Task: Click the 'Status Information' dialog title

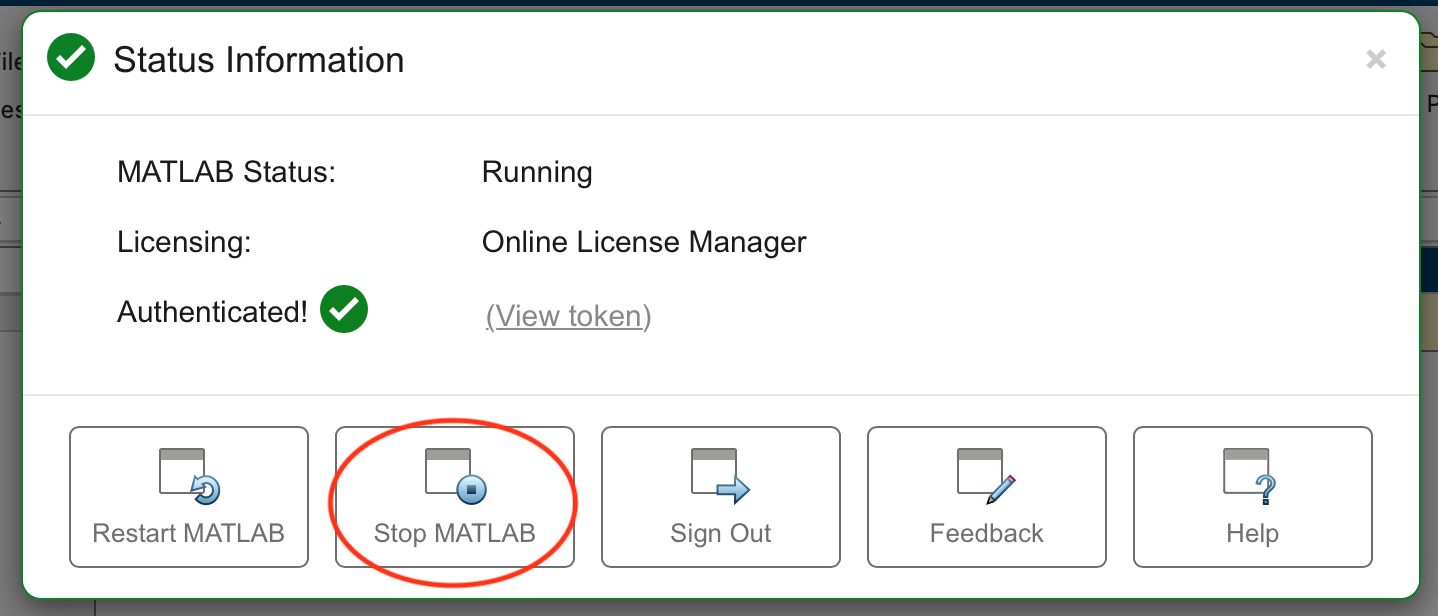Action: [259, 60]
